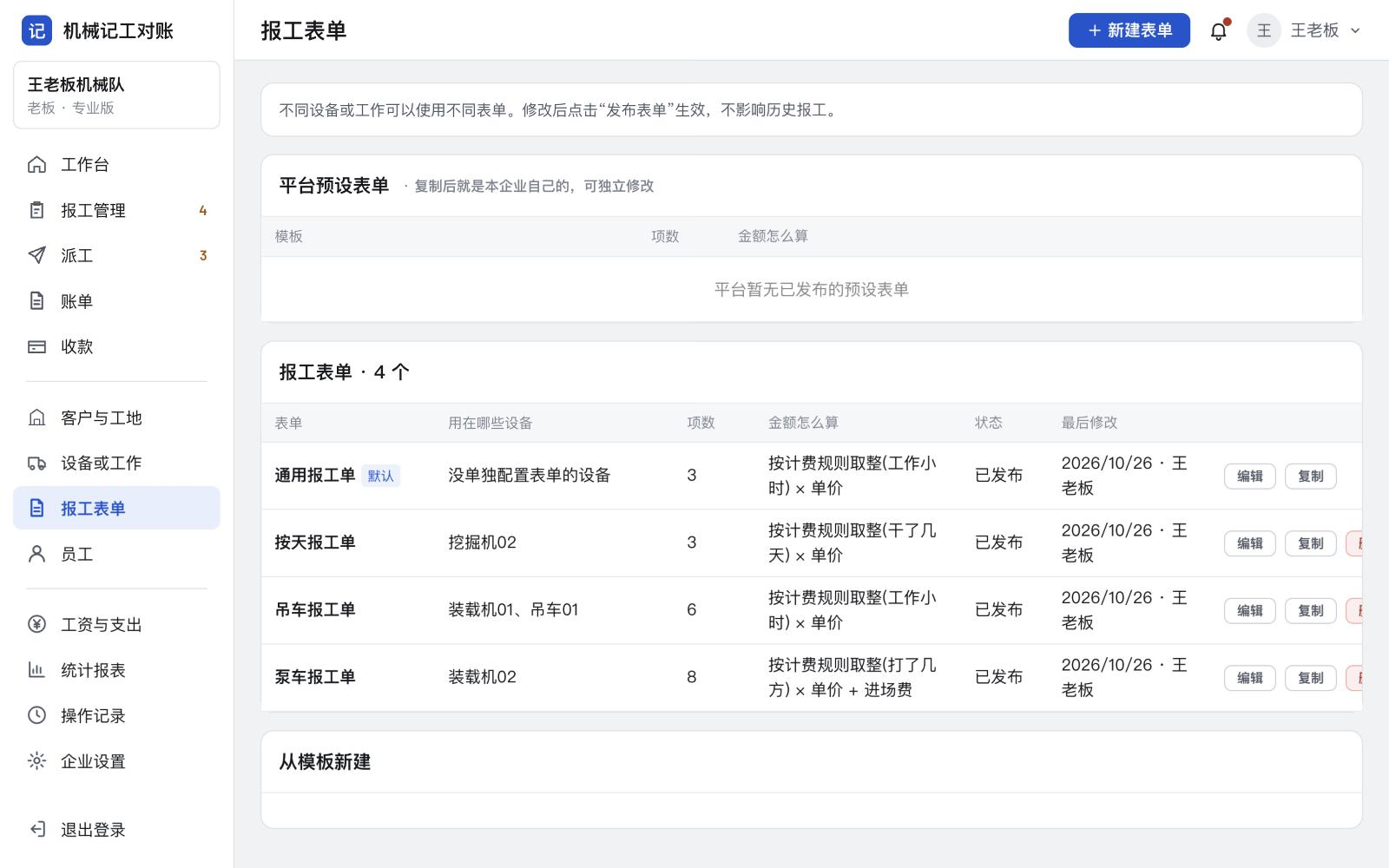Click the 工资与支出 yen icon
1389x868 pixels.
point(36,624)
